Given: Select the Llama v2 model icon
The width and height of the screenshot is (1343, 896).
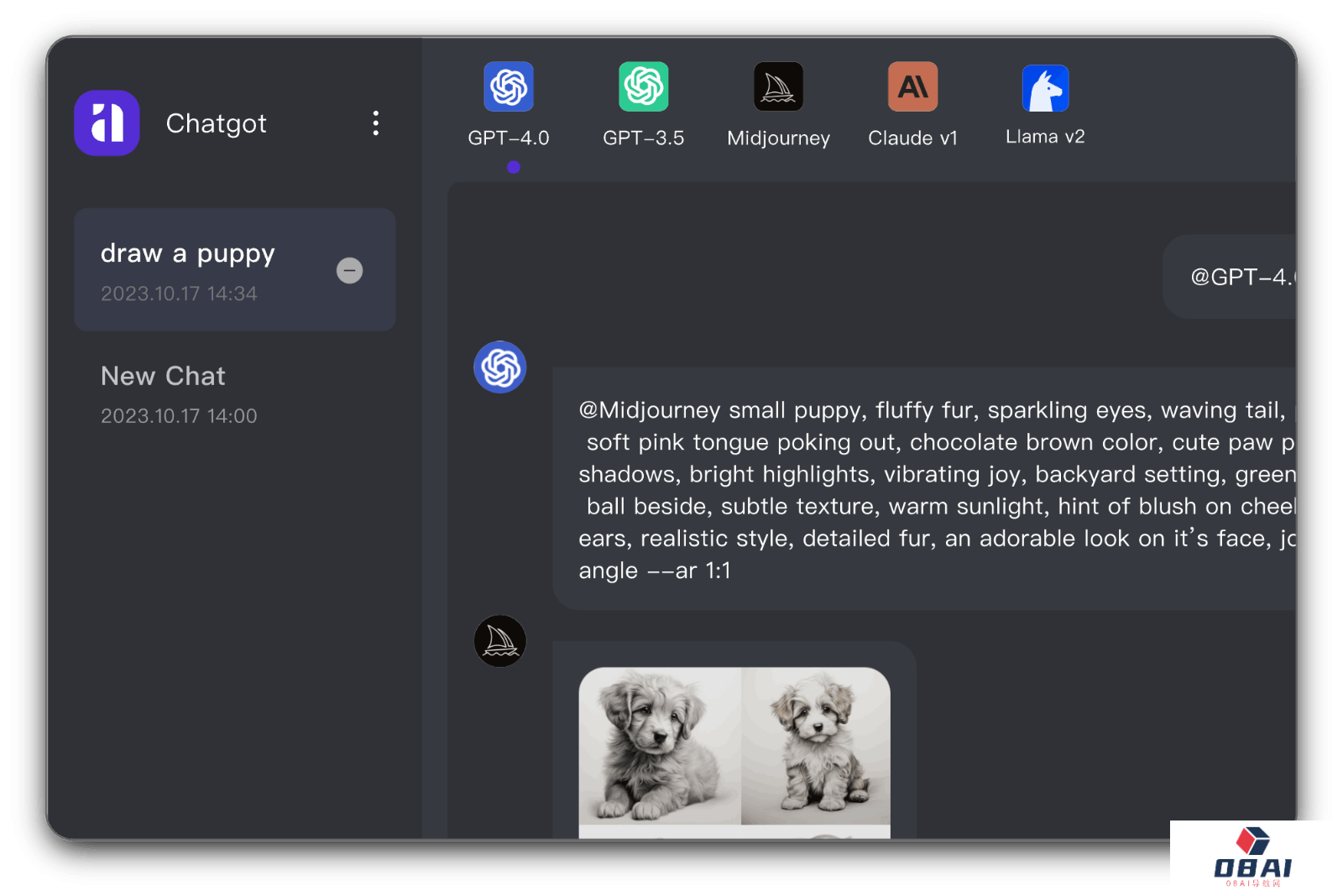Looking at the screenshot, I should (x=1045, y=88).
